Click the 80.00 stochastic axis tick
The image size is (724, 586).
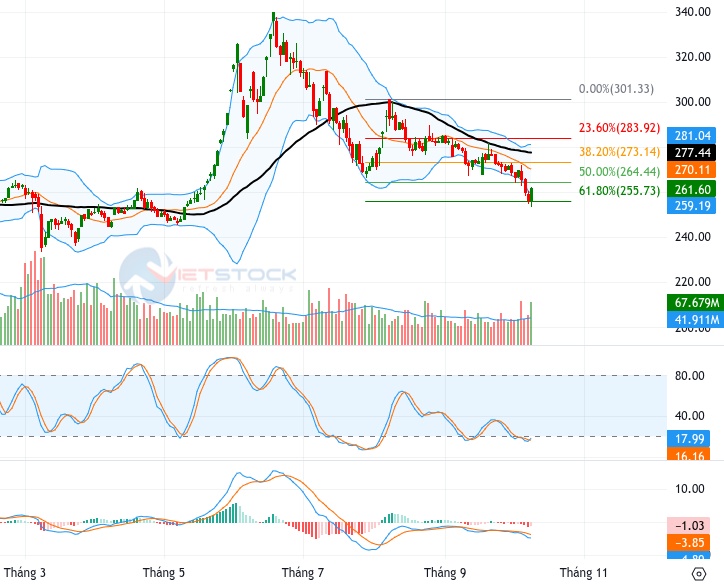pyautogui.click(x=689, y=375)
